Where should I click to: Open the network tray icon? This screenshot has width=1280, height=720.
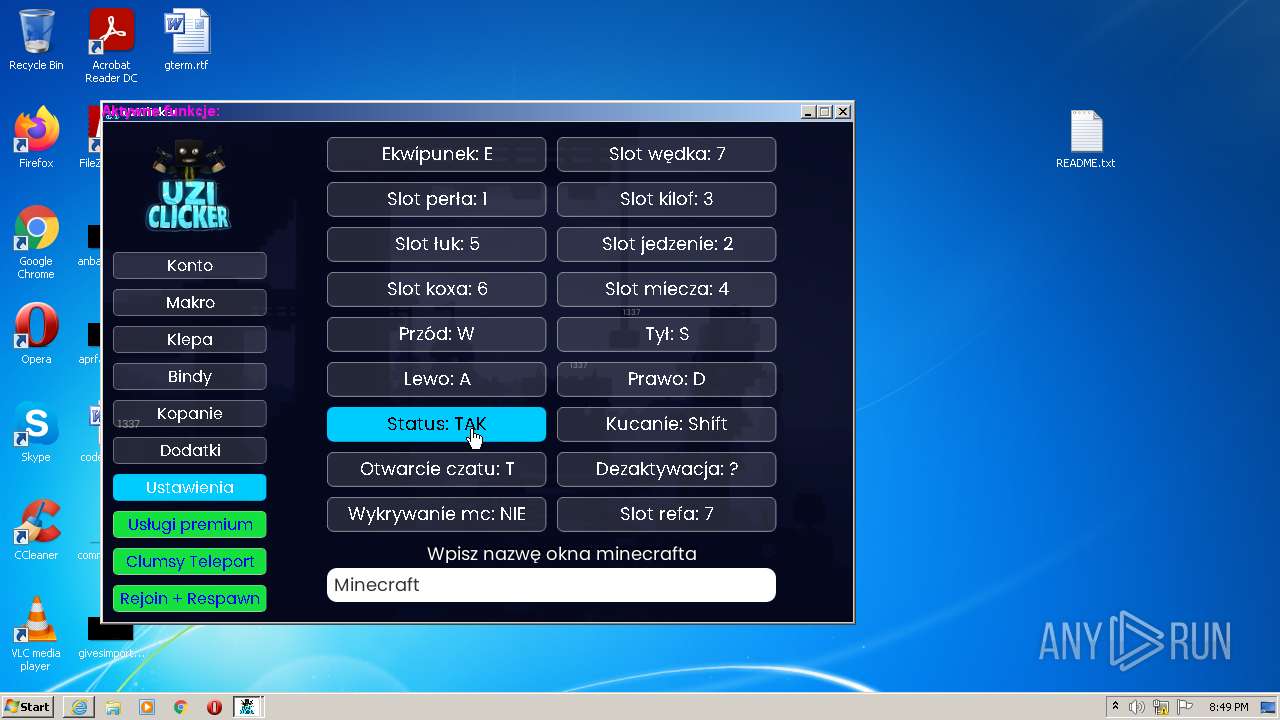coord(1161,707)
